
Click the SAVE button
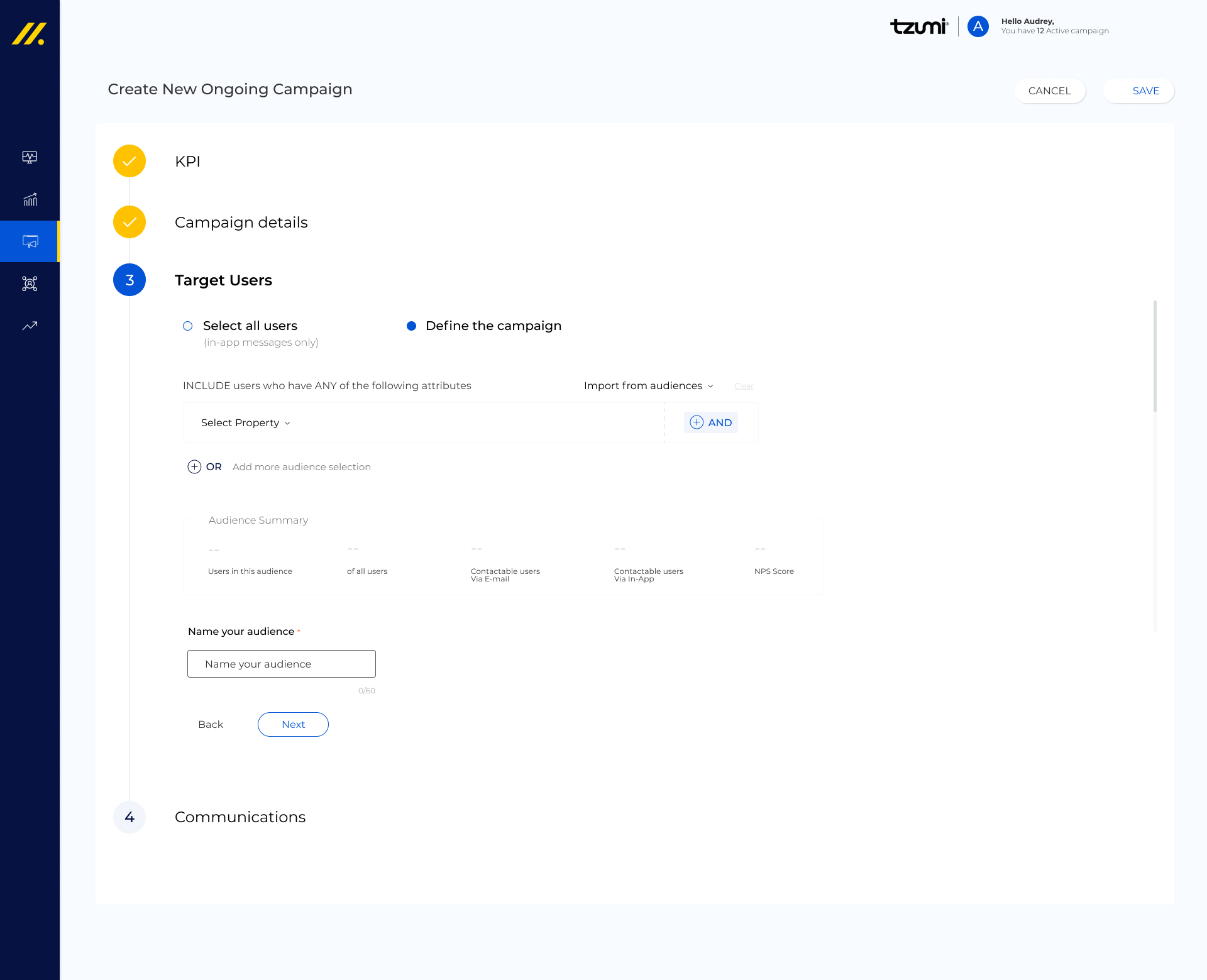click(x=1138, y=91)
